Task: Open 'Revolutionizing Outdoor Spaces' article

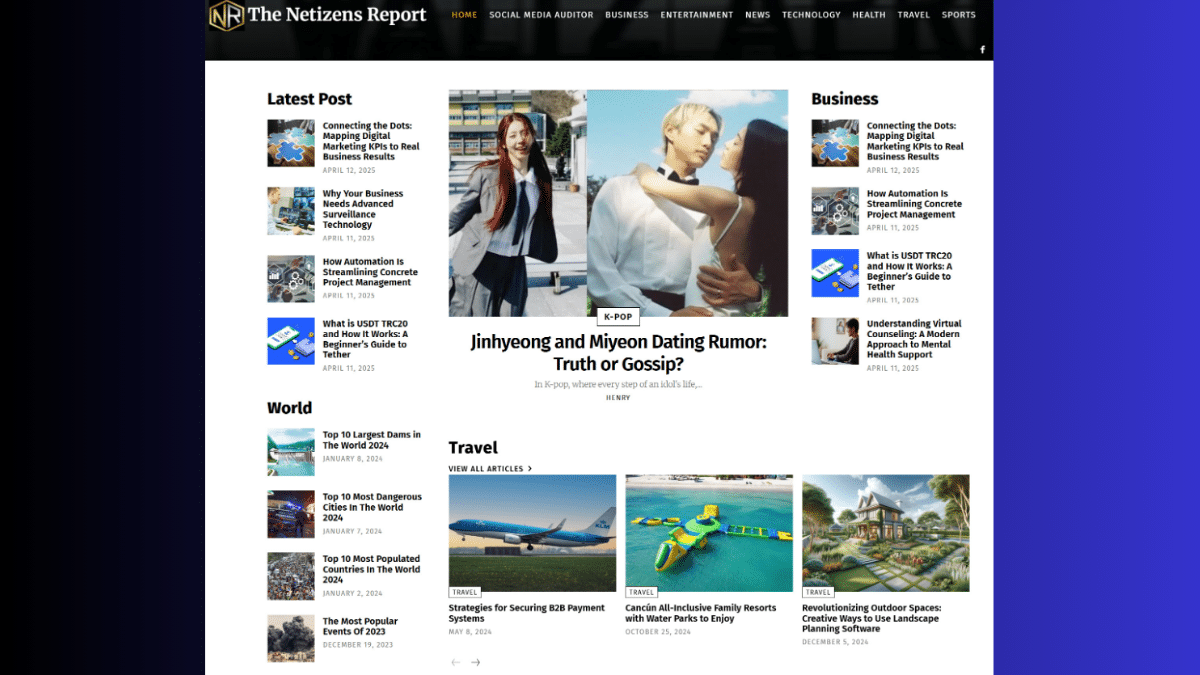Action: tap(872, 618)
